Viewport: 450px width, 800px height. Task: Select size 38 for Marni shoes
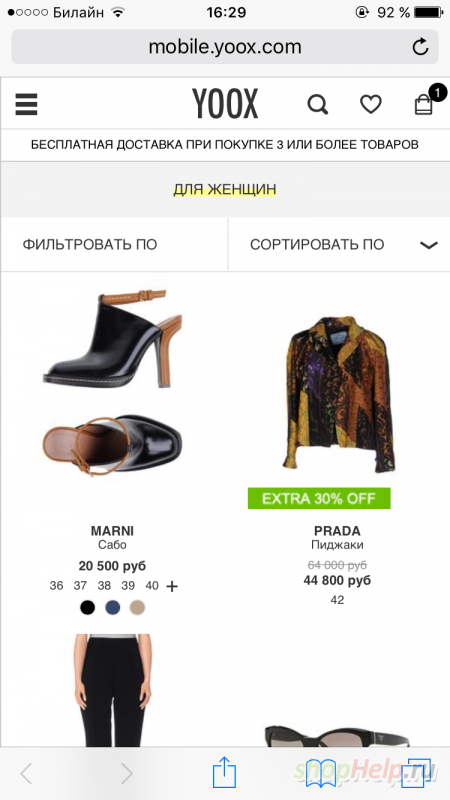click(x=104, y=586)
